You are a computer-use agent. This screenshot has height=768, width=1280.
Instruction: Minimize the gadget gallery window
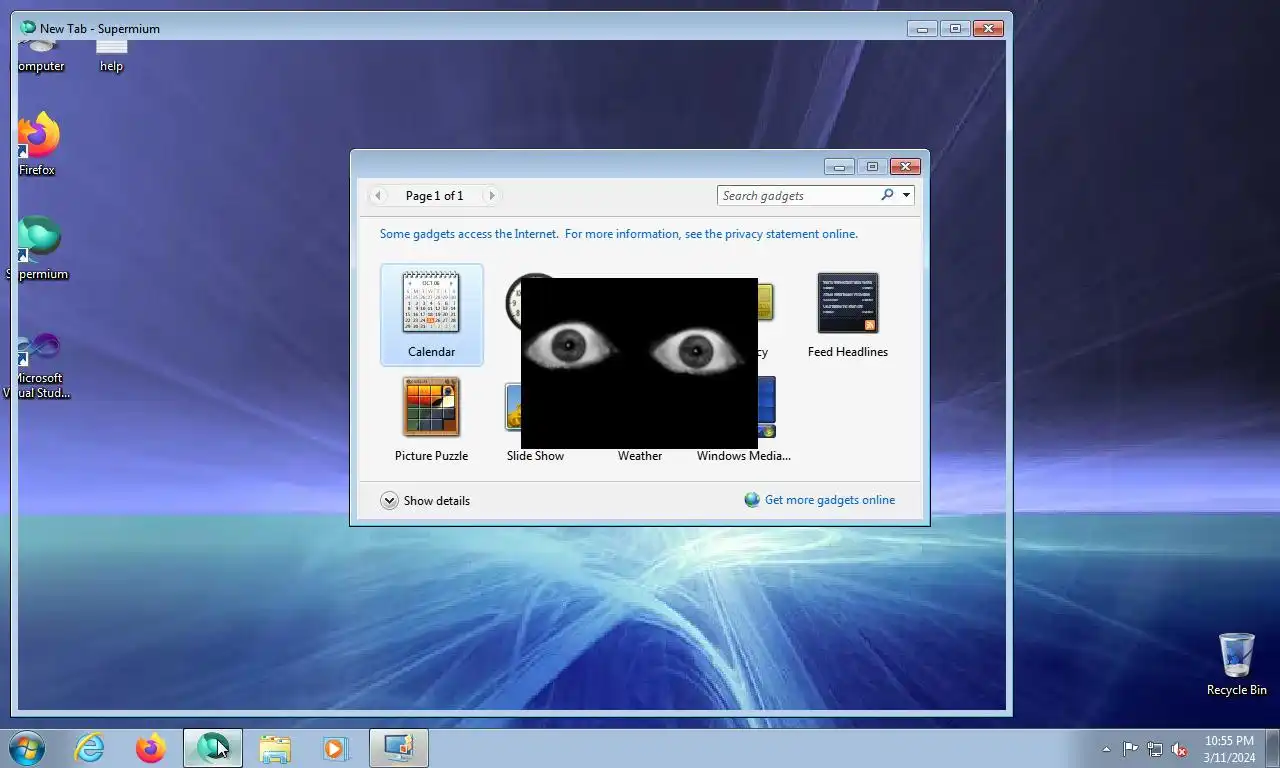coord(839,167)
